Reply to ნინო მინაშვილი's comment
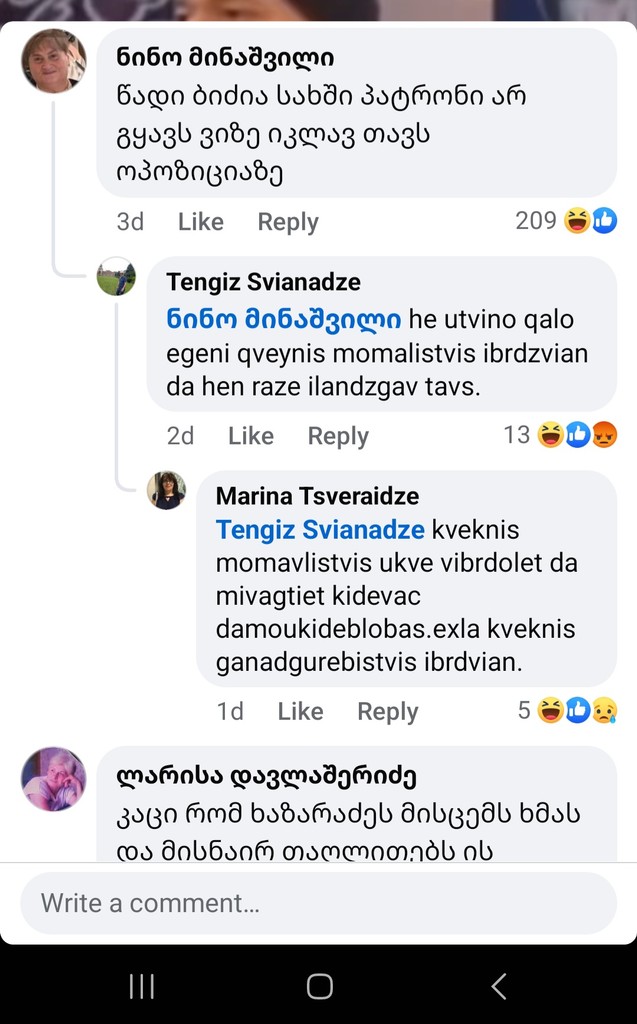 click(x=288, y=222)
